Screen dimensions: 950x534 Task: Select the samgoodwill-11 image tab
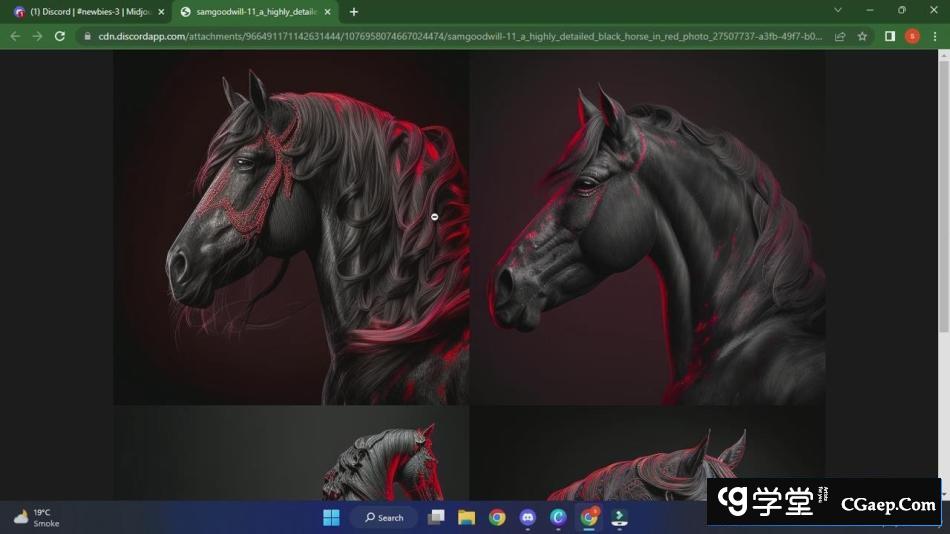pyautogui.click(x=255, y=12)
